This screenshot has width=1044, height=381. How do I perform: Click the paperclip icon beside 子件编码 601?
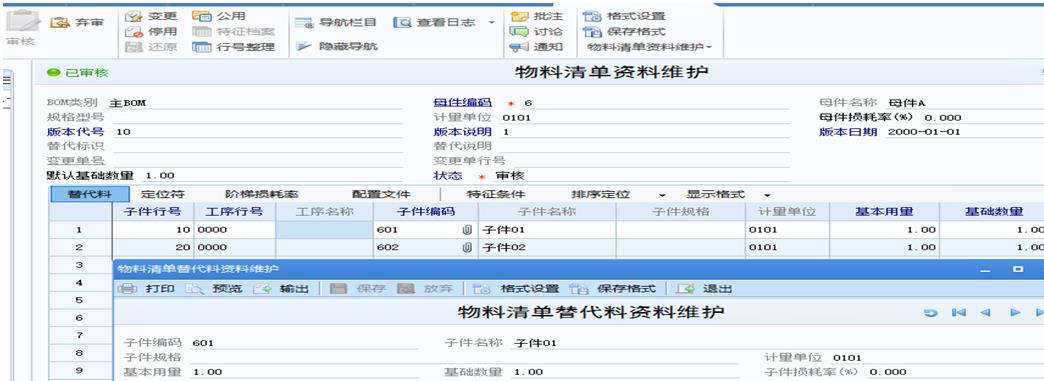point(467,230)
